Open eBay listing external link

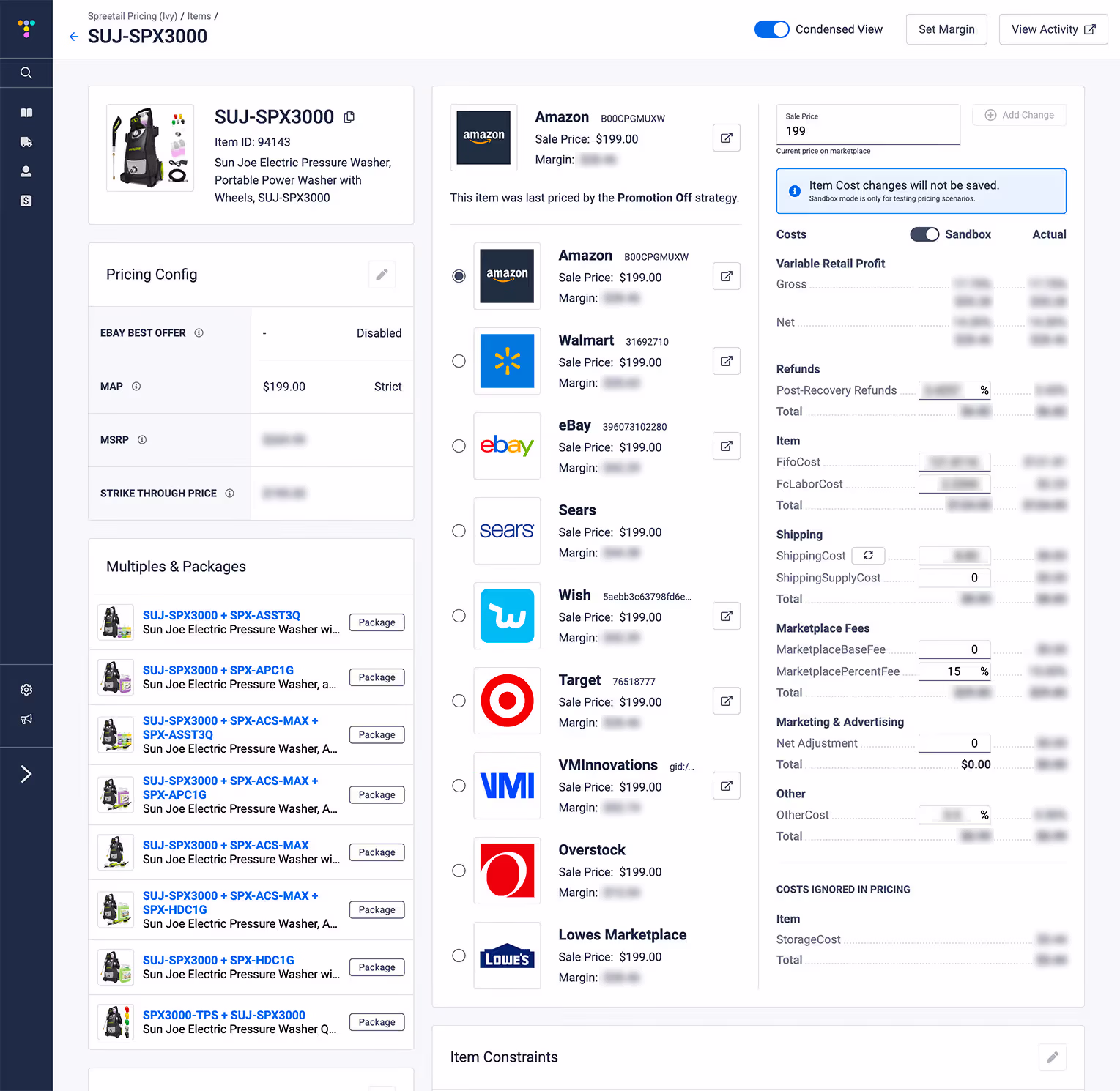[x=726, y=446]
